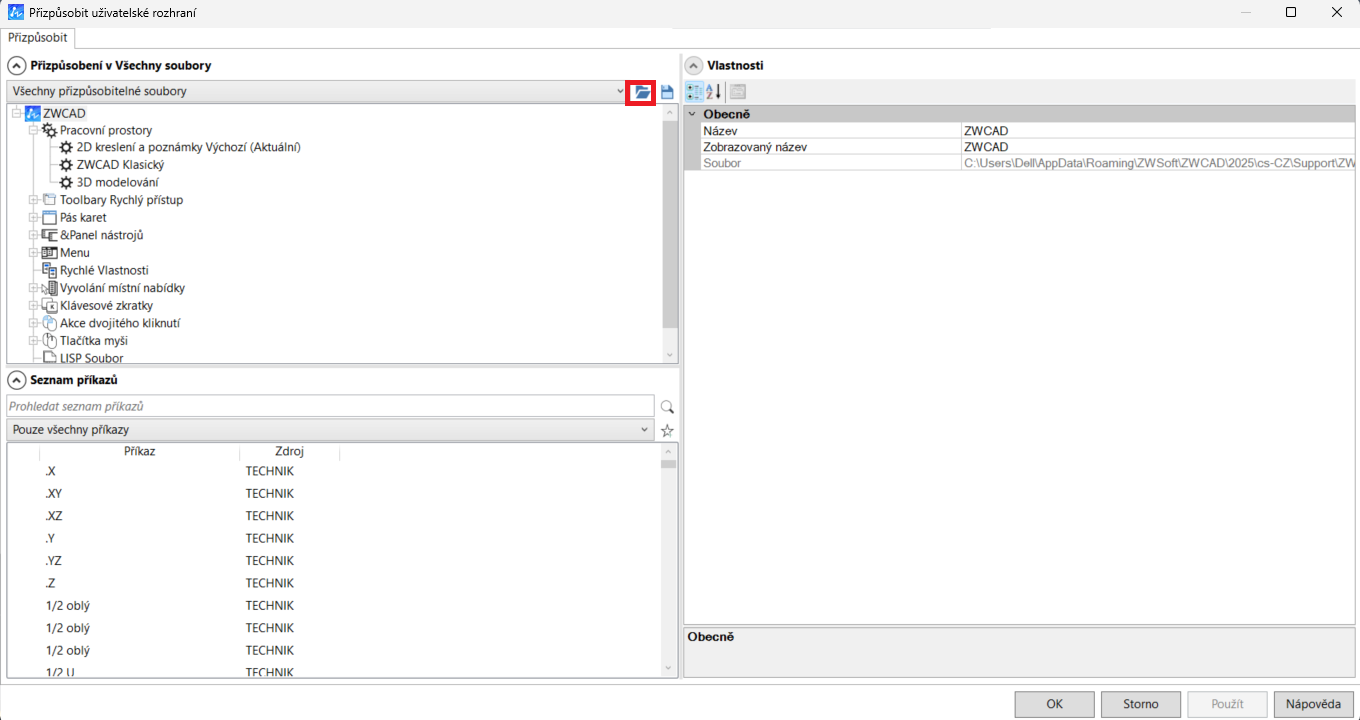Viewport: 1360px width, 720px height.
Task: Click gear icon of 2D kreslení a poznámky workspace
Action: coord(67,147)
